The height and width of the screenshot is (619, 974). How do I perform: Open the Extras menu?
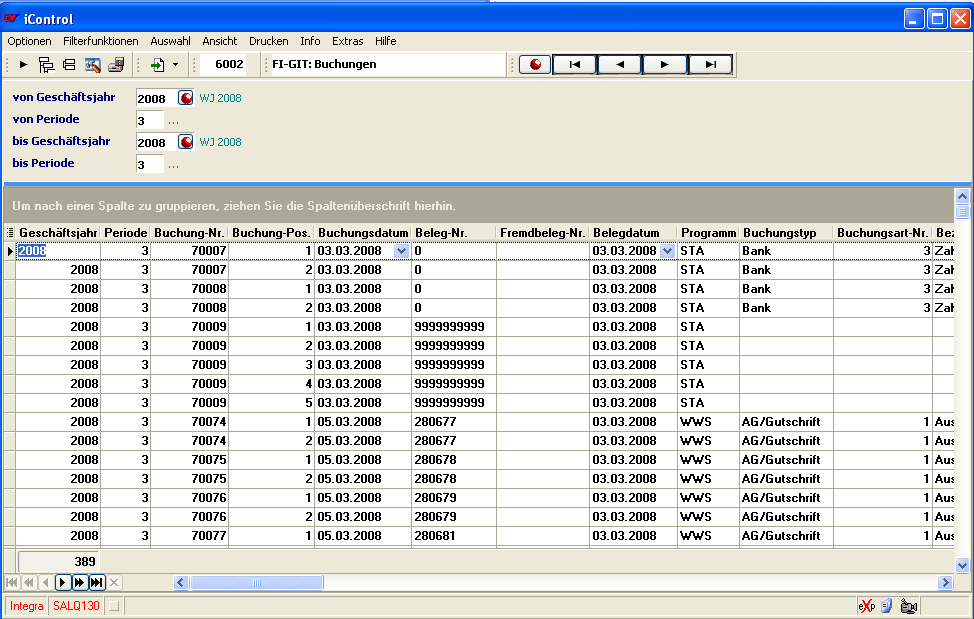pos(348,41)
